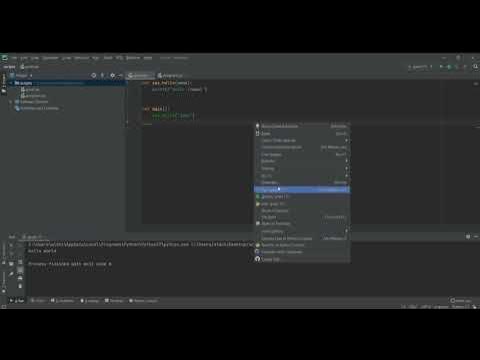Click the expand/collapse all icon in Project panel
The height and width of the screenshot is (360, 480).
coord(103,76)
